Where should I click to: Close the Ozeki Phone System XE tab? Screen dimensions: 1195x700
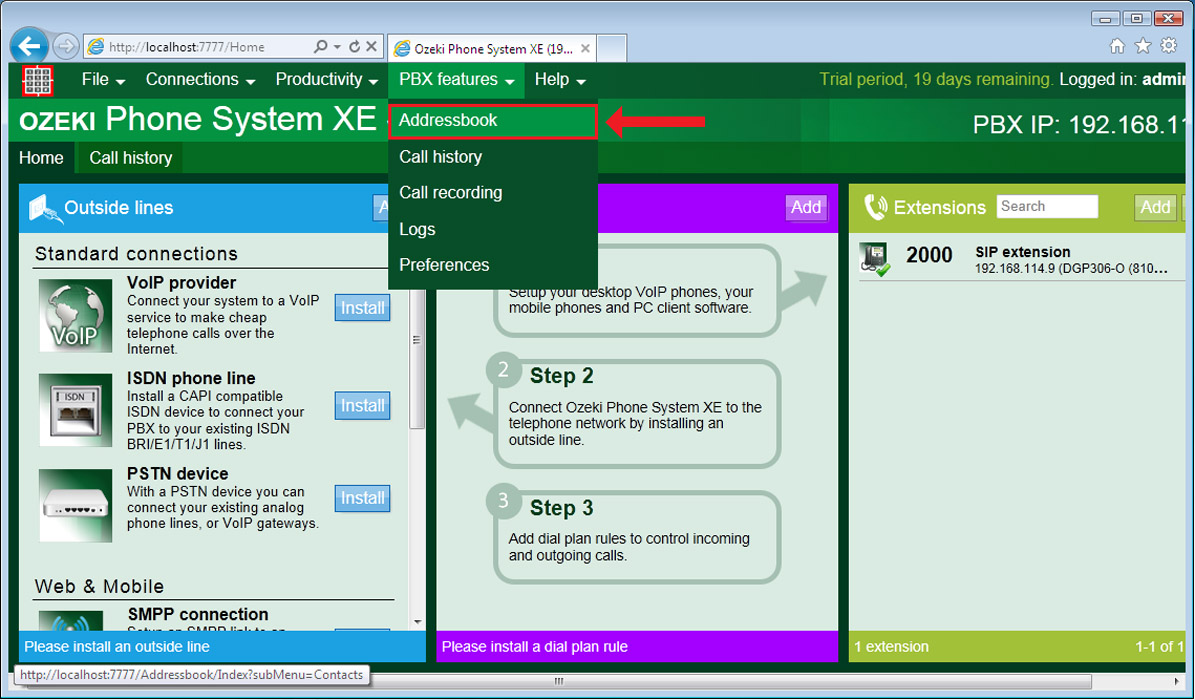coord(585,48)
